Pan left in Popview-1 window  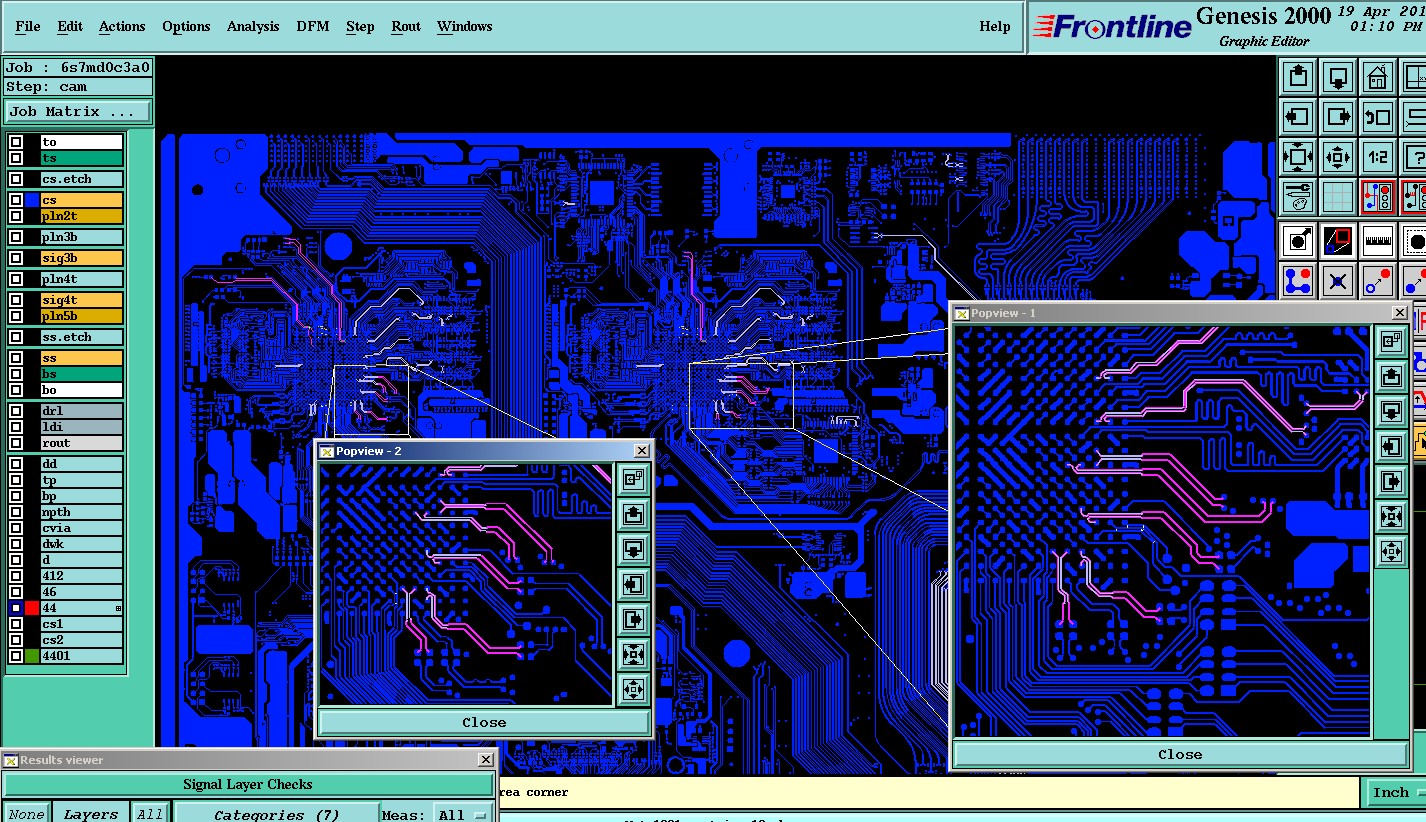coord(1391,446)
